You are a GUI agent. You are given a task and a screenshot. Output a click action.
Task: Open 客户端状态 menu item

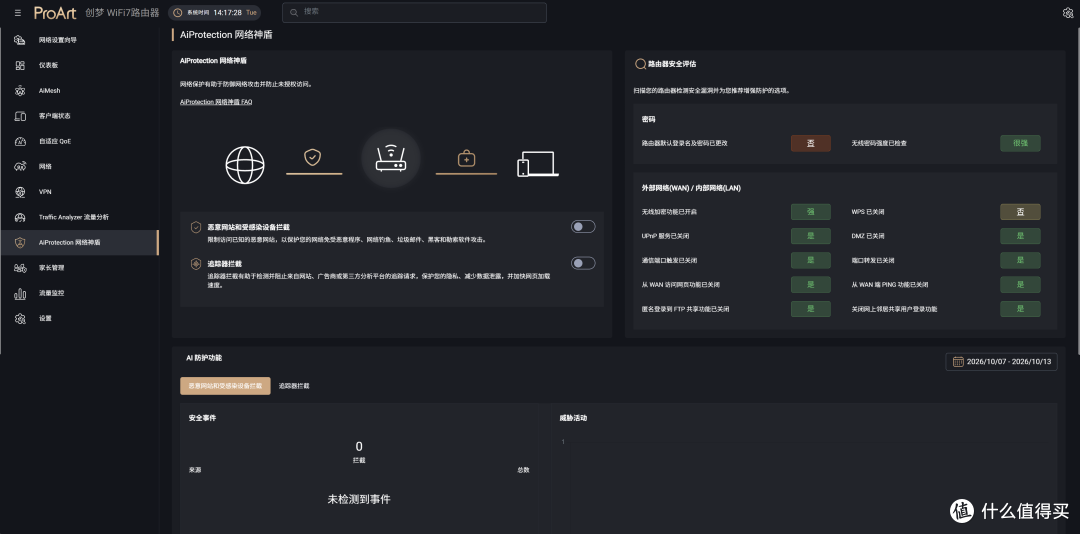point(79,116)
